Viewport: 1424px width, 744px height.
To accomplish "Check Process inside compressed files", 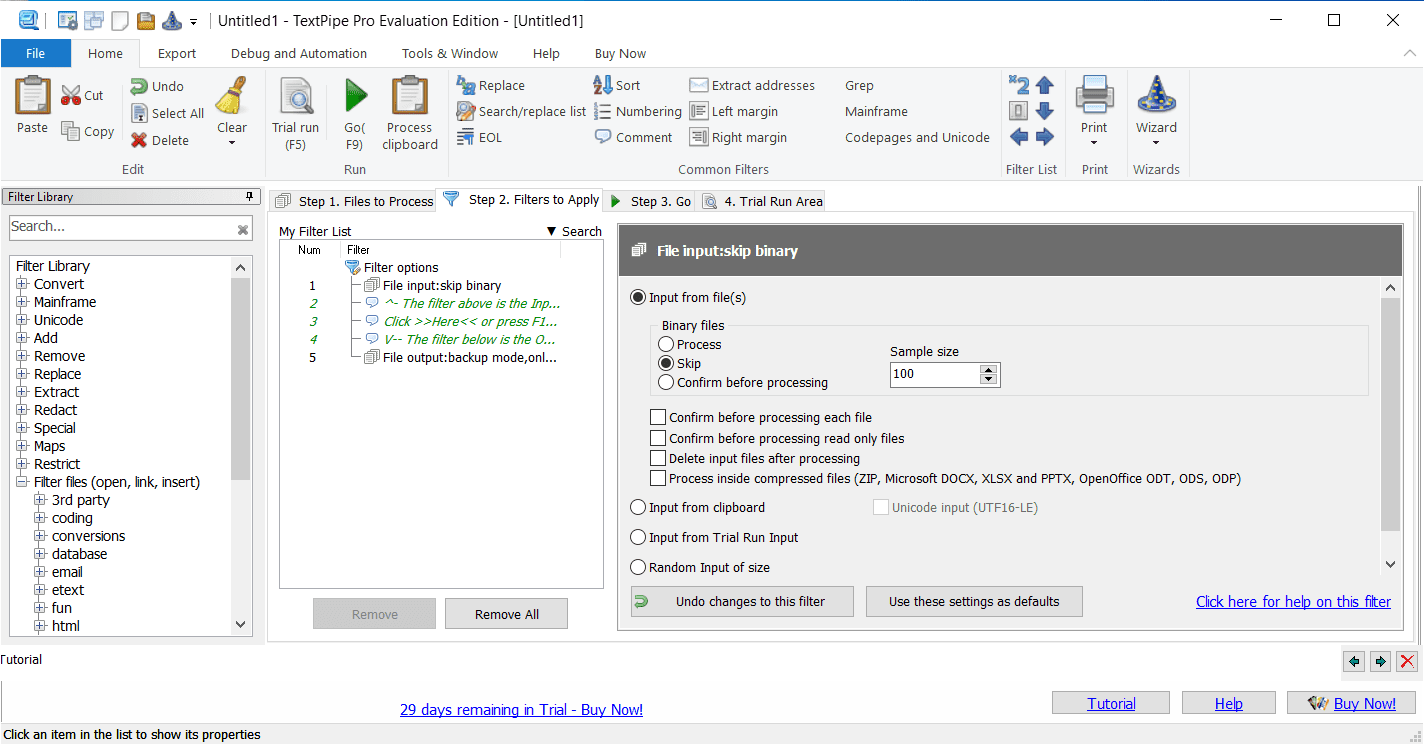I will click(658, 479).
